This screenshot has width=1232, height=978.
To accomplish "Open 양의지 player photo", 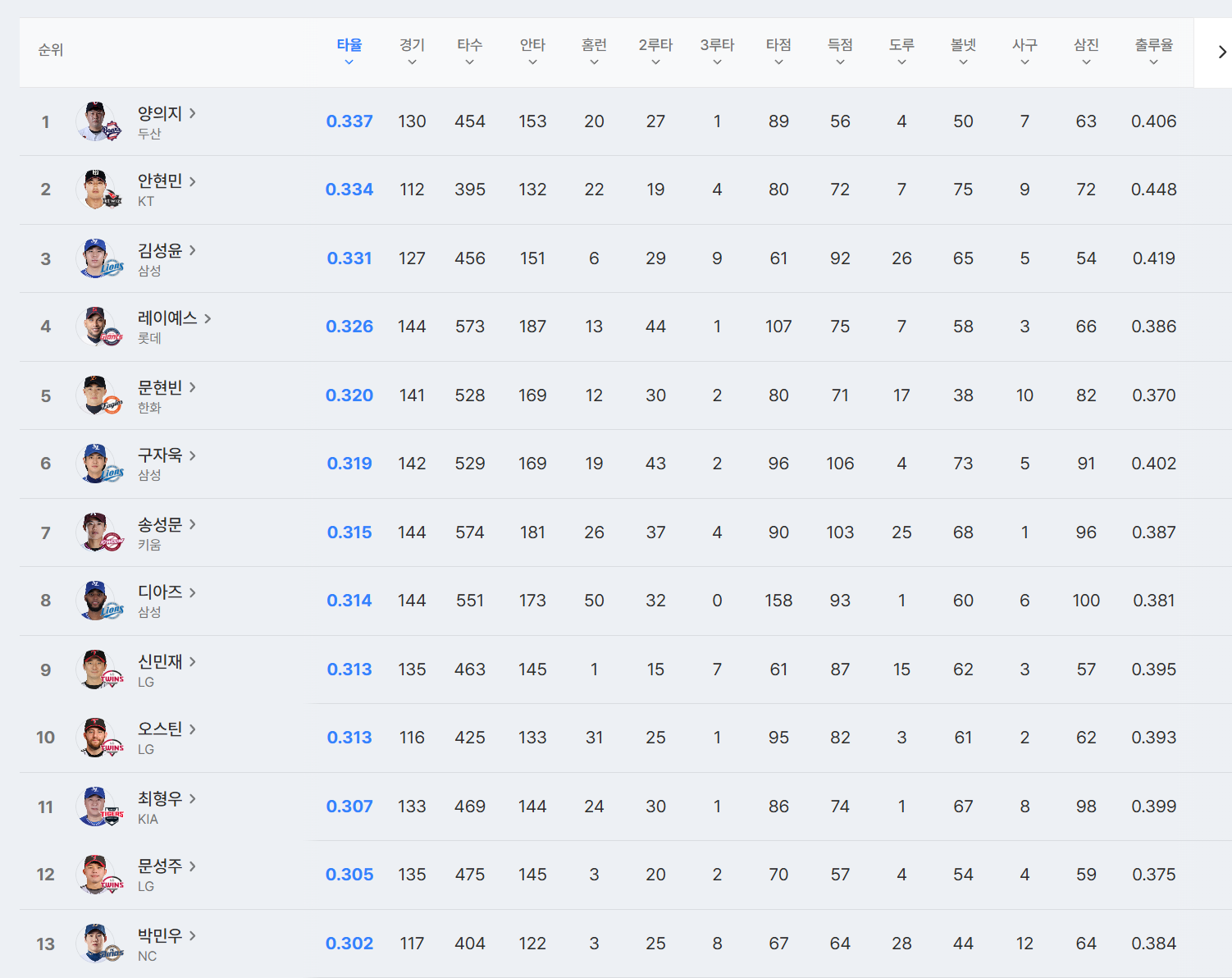I will click(x=98, y=121).
